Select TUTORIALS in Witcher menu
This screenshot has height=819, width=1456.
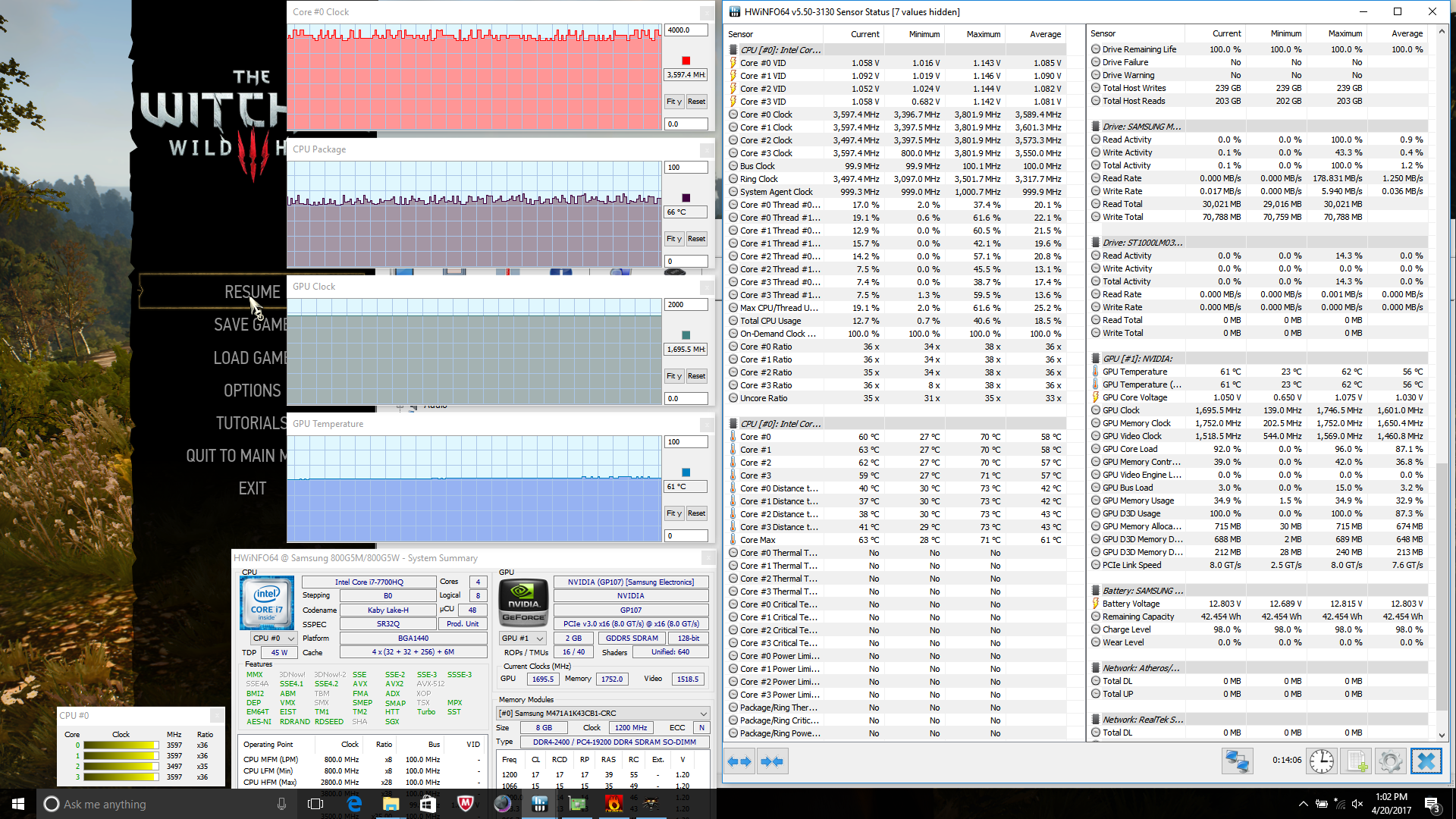point(251,423)
